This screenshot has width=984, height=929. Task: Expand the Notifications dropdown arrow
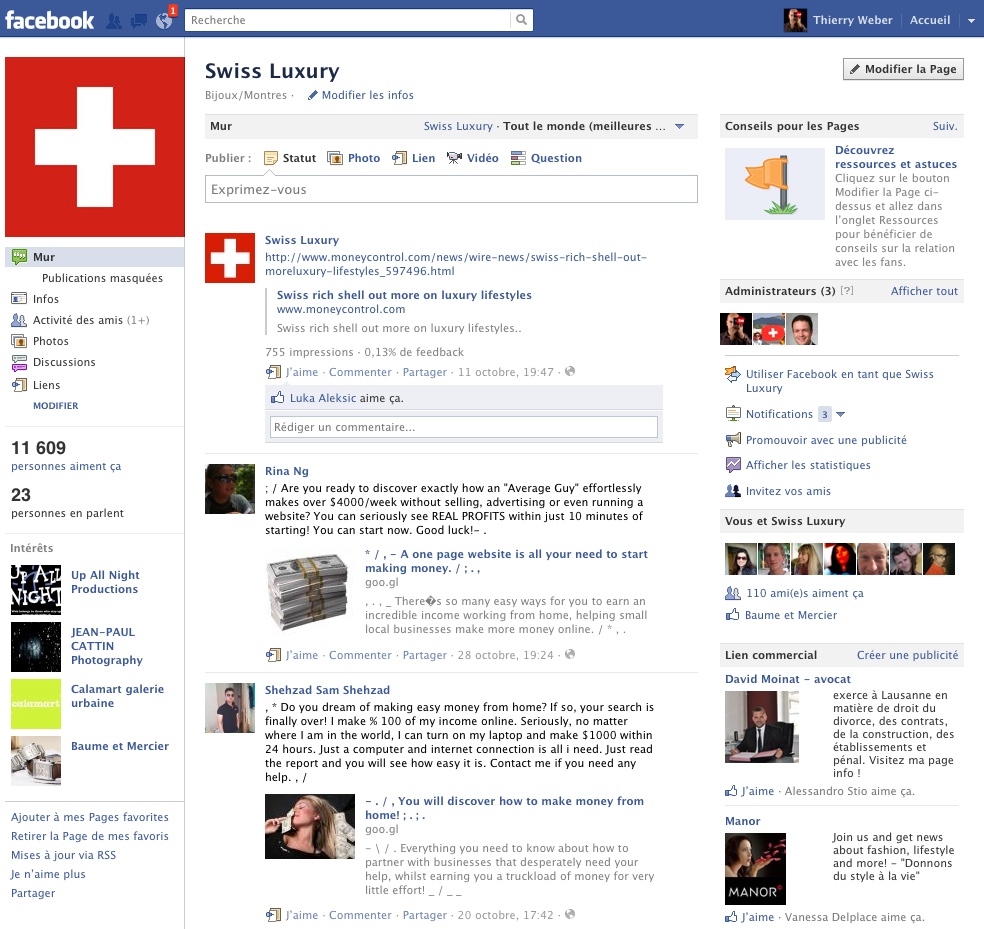coord(841,414)
